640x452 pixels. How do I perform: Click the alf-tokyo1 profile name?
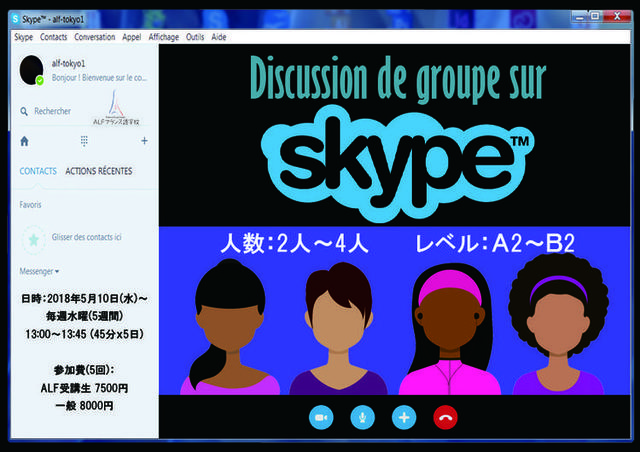[68, 64]
